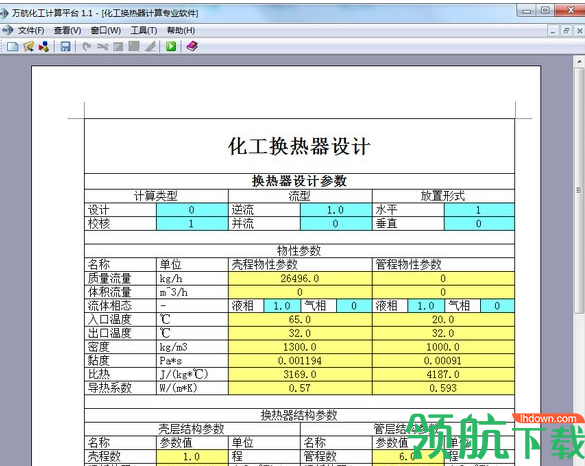Open the 窗口(W) menu

point(106,31)
